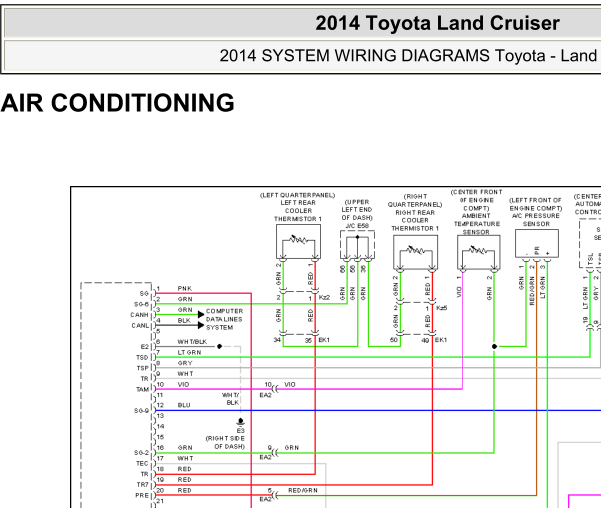Screen dimensions: 601x508
Task: Select the "TR7" terminal label
Action: click(143, 485)
